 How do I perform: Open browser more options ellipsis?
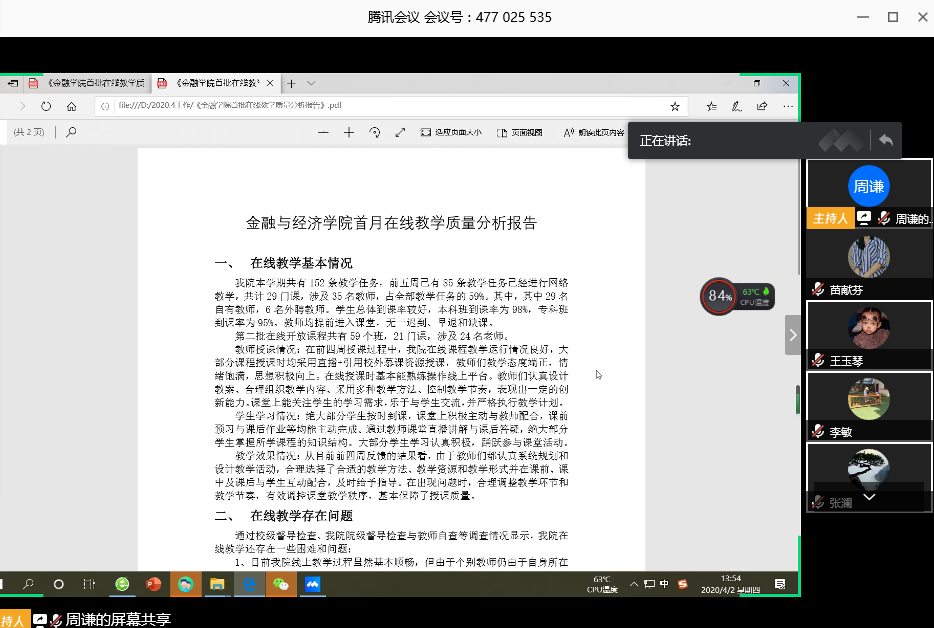point(788,107)
